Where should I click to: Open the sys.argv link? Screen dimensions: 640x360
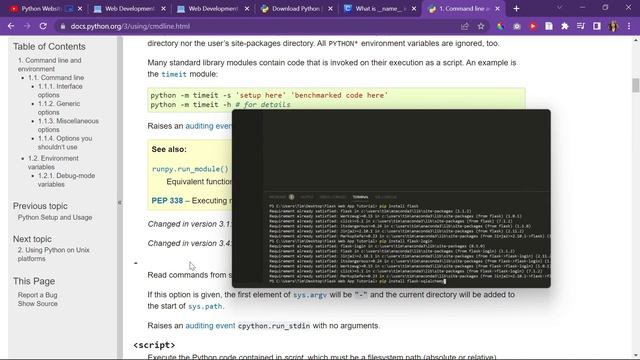[310, 295]
